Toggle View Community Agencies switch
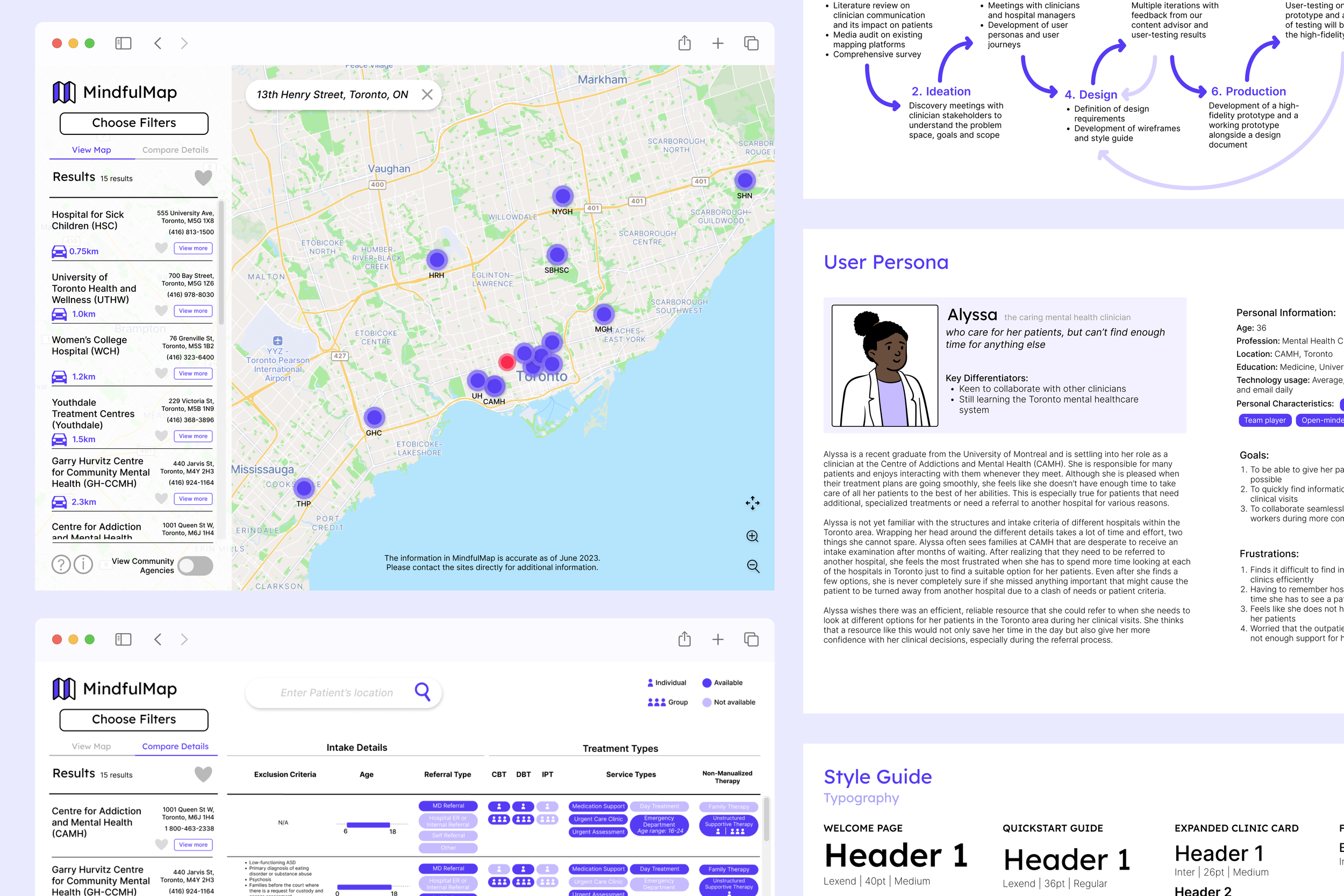This screenshot has height=896, width=1344. point(195,566)
